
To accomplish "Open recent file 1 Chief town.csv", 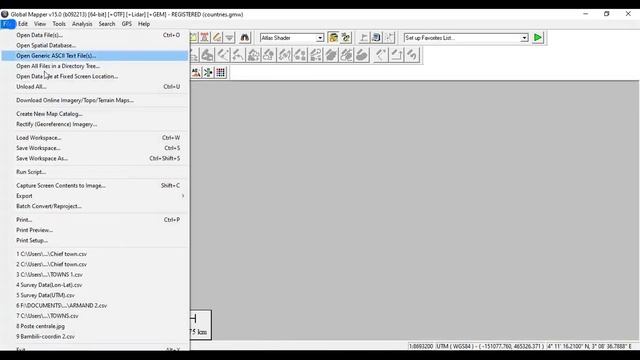I will click(x=95, y=254).
